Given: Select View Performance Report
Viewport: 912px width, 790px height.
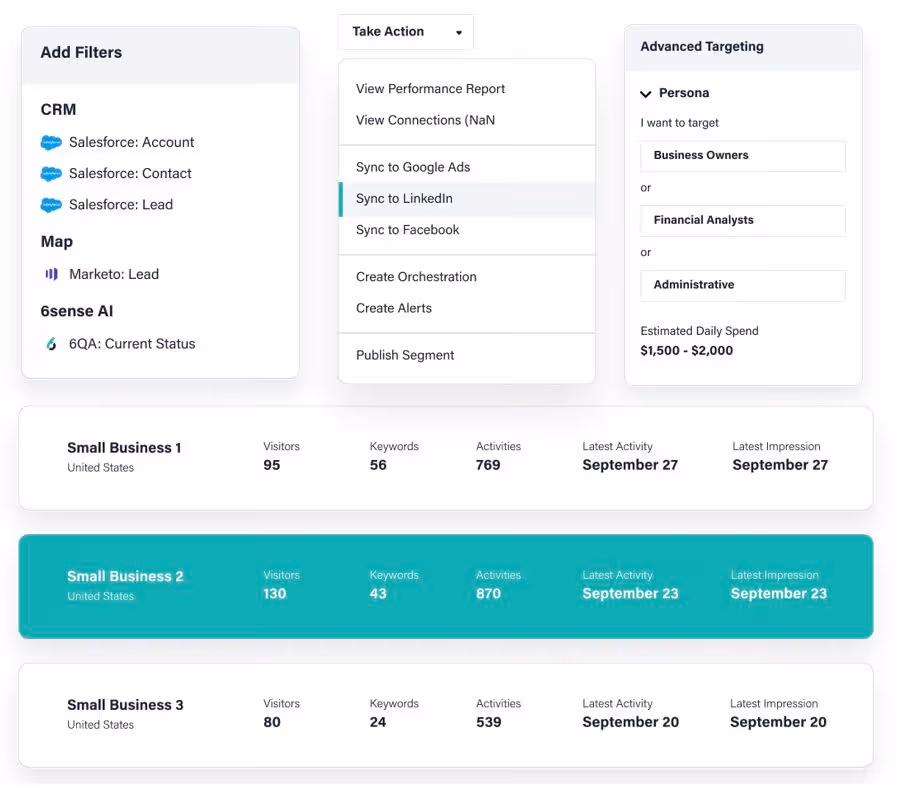Looking at the screenshot, I should tap(430, 89).
